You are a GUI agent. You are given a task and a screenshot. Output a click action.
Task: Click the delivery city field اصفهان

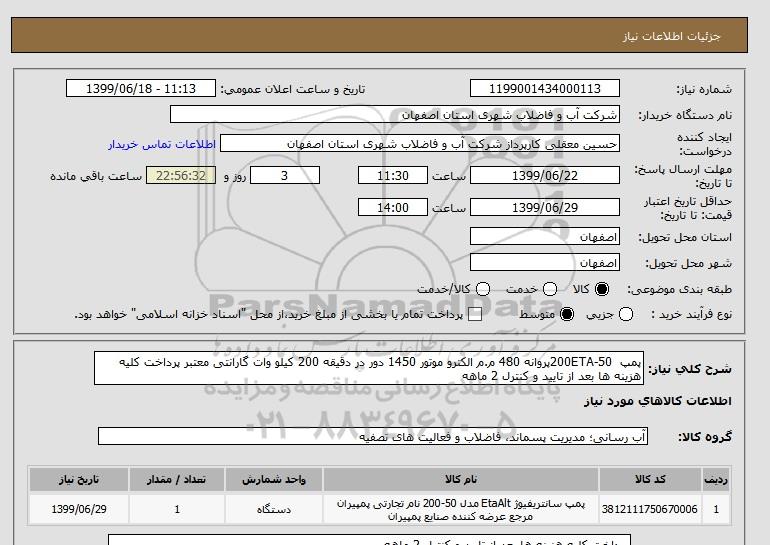coord(545,263)
